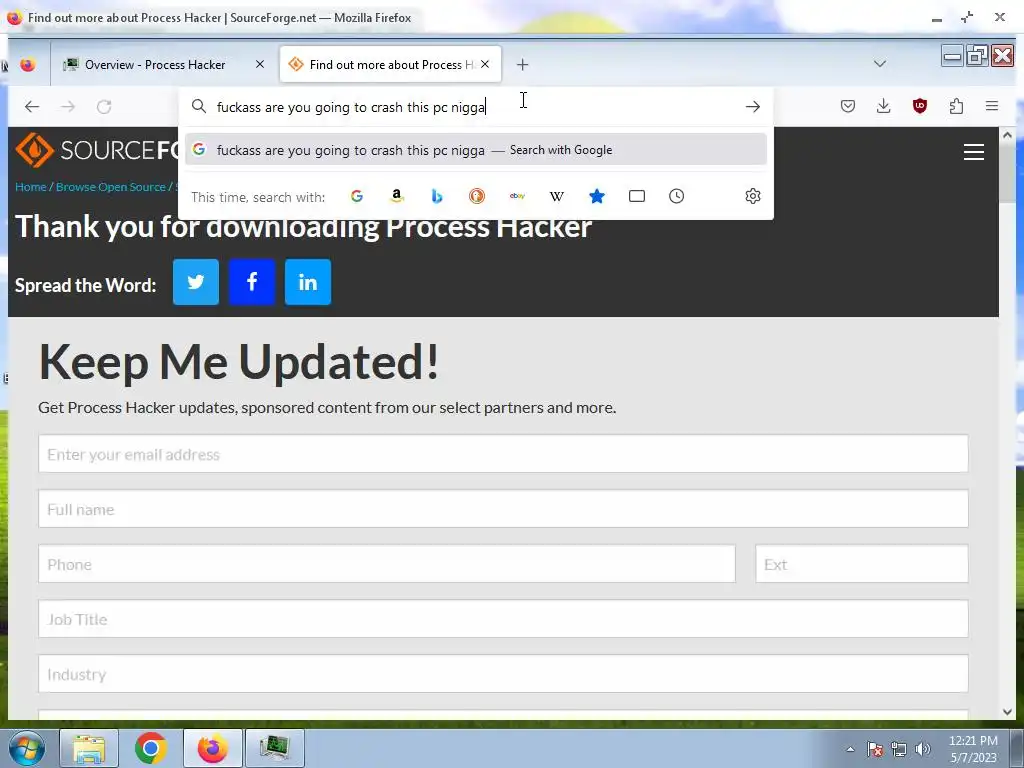
Task: Submit the address bar search with arrow
Action: pos(752,106)
